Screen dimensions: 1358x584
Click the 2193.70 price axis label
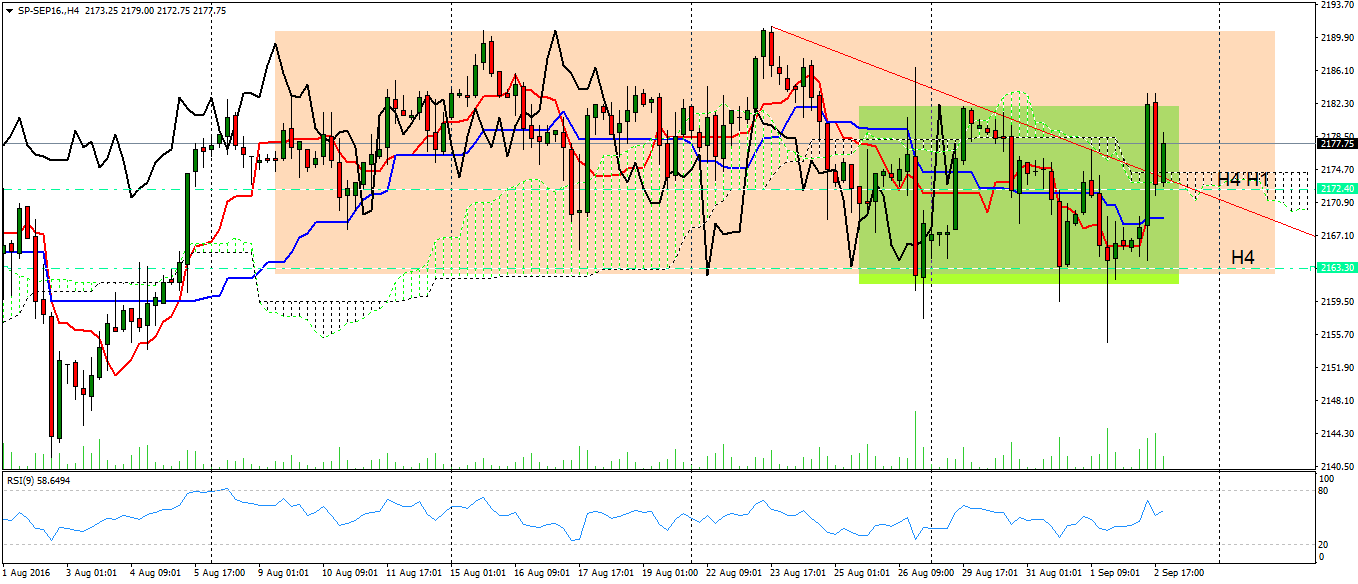tap(1337, 5)
